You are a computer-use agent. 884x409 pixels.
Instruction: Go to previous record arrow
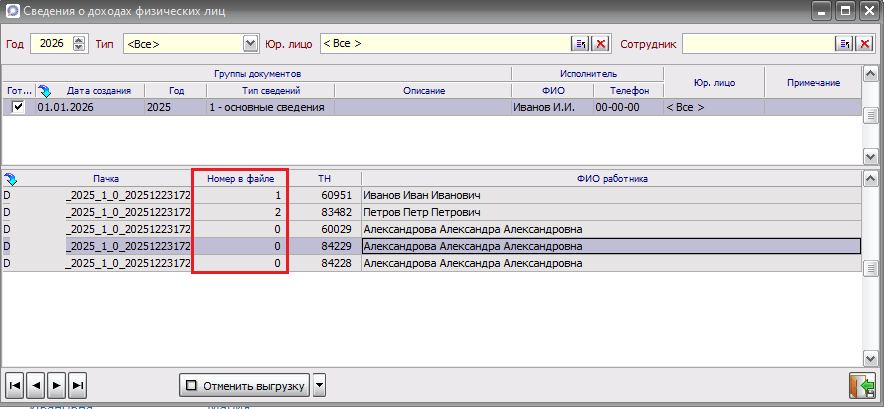point(35,385)
